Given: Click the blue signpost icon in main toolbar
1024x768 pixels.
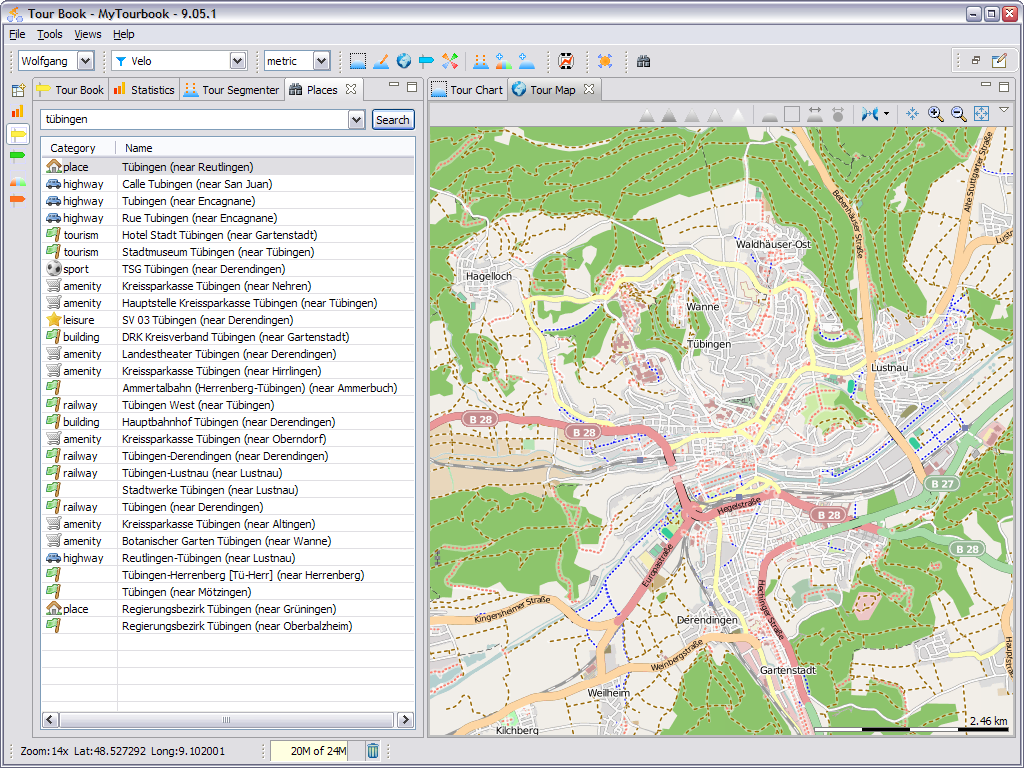Looking at the screenshot, I should [426, 61].
